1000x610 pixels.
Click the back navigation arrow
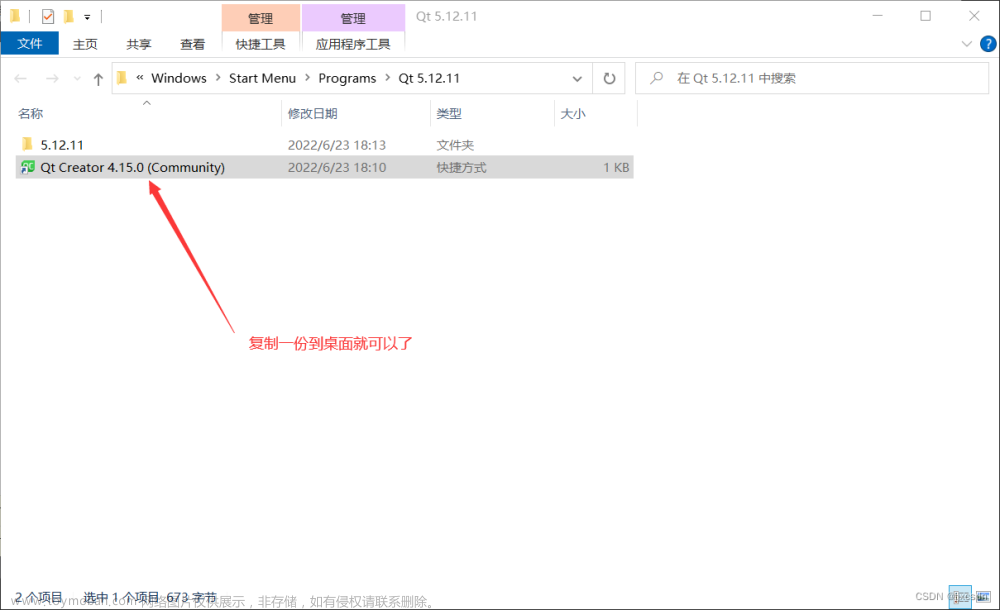point(20,78)
